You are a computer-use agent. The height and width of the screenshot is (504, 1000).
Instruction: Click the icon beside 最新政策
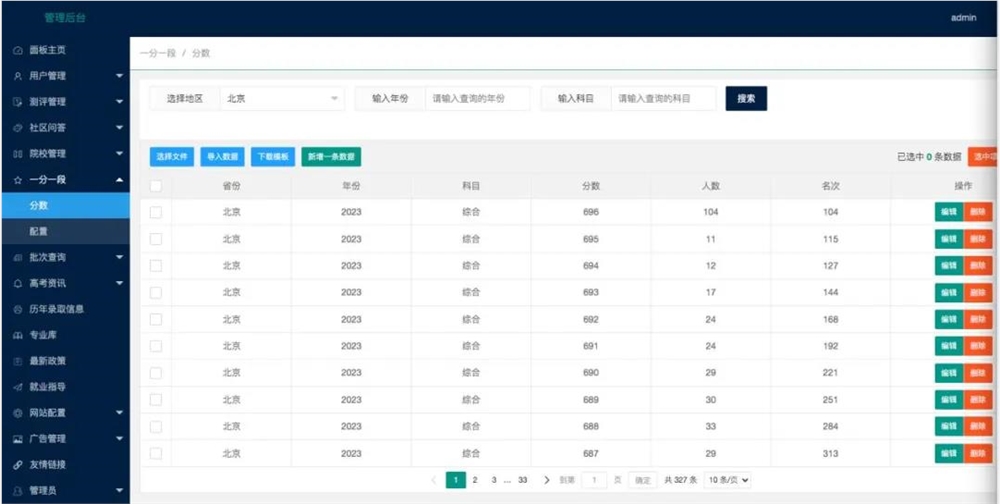[18, 361]
